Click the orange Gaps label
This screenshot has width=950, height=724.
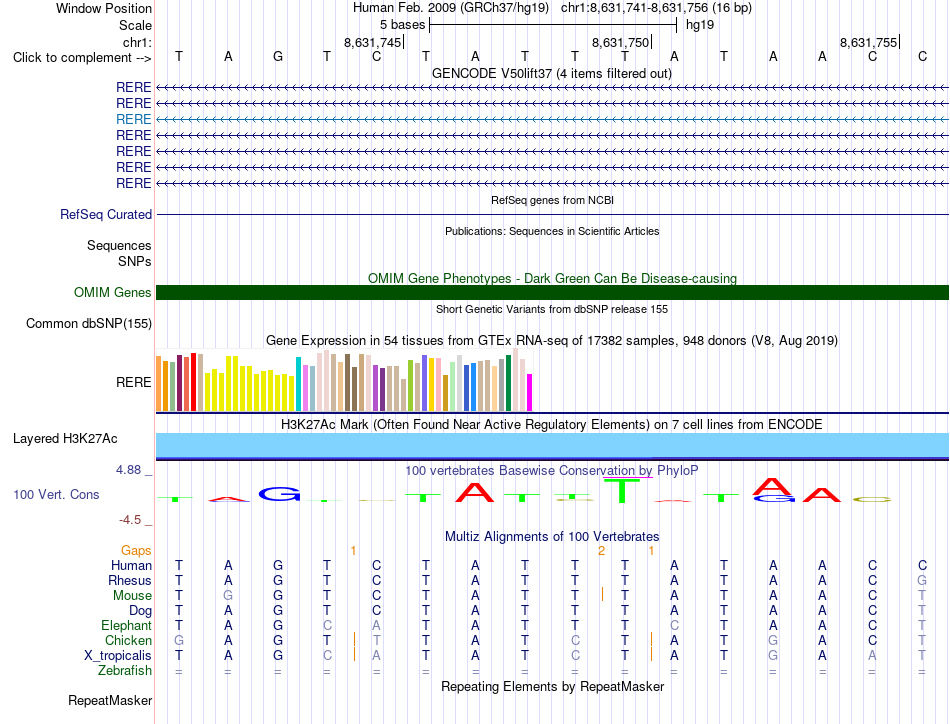[x=136, y=550]
